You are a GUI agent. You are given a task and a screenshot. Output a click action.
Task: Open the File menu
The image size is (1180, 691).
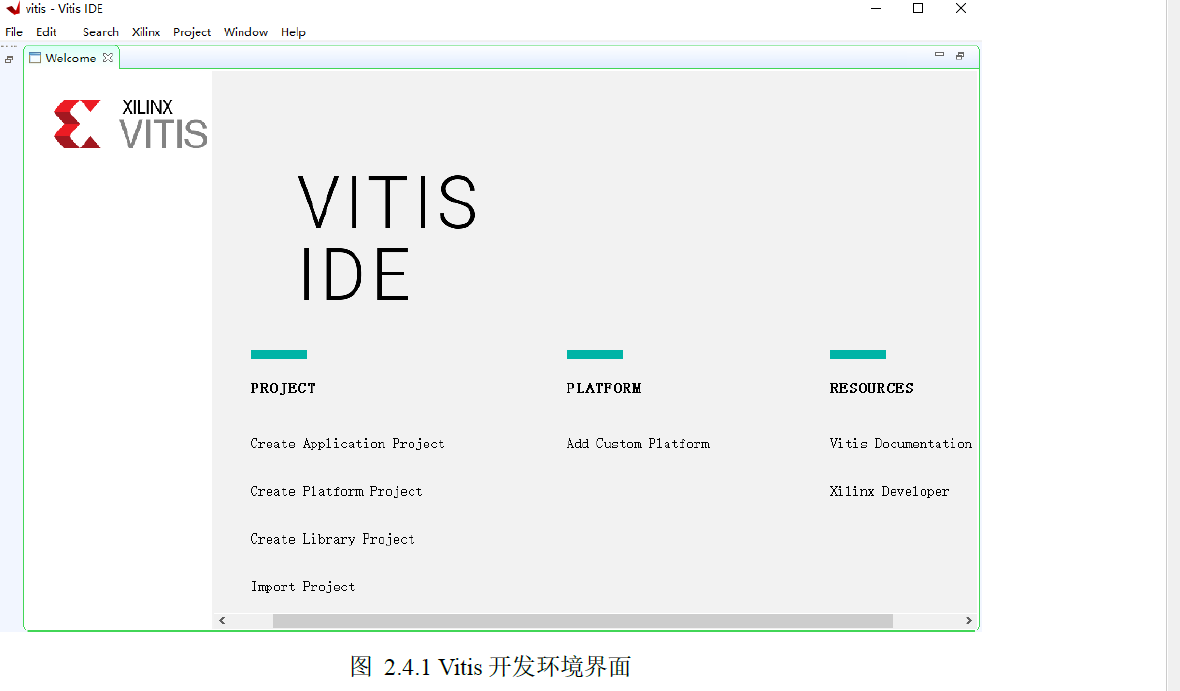pos(14,32)
